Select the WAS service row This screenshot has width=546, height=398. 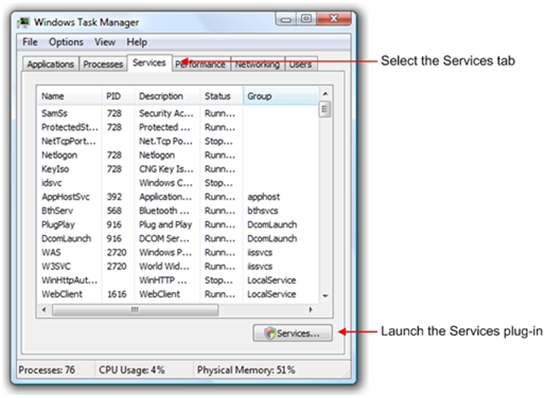tap(178, 252)
